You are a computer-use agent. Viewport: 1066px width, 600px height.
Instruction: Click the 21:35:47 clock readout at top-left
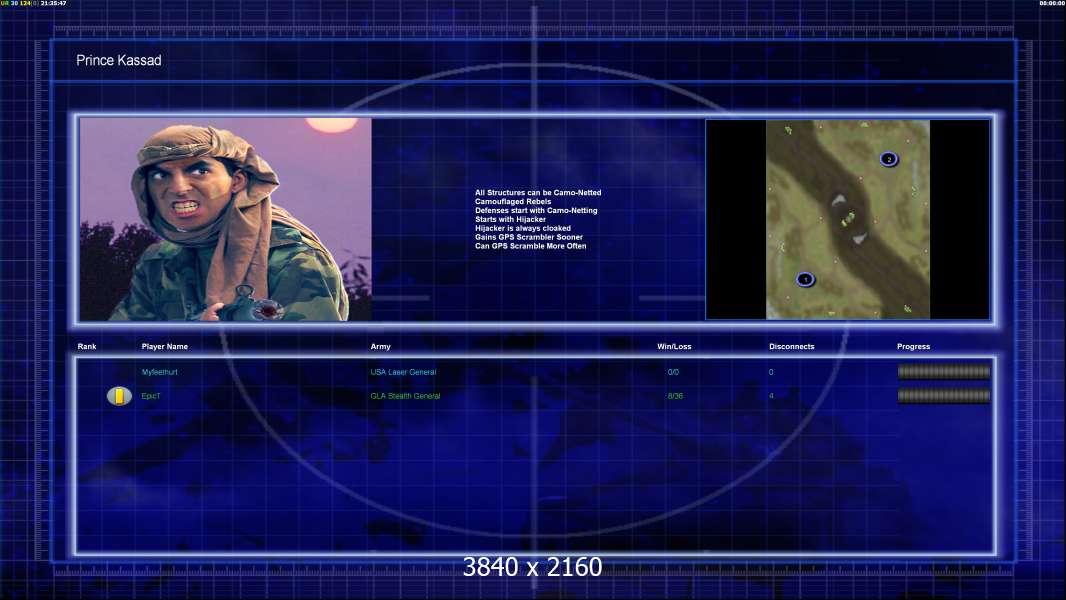tap(54, 3)
